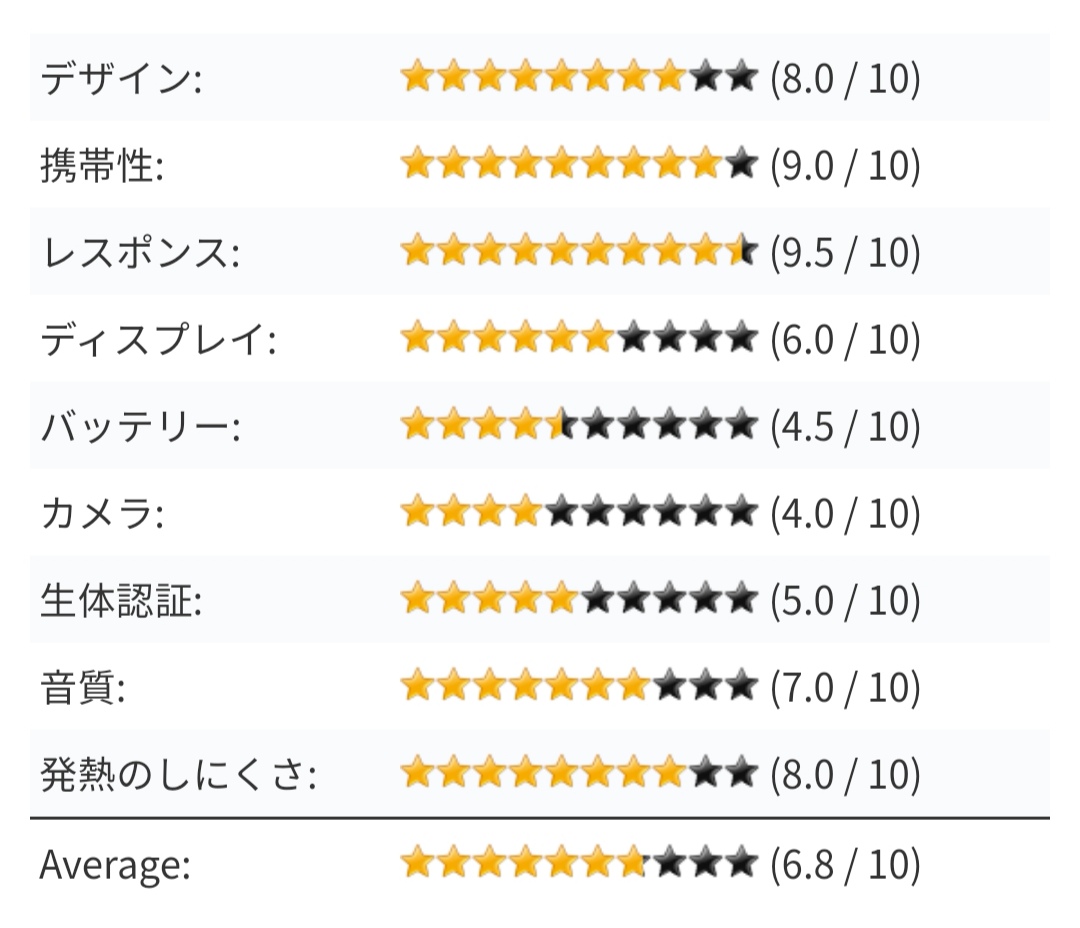Click the half star in バッテリー rating
This screenshot has width=1080, height=928.
564,426
